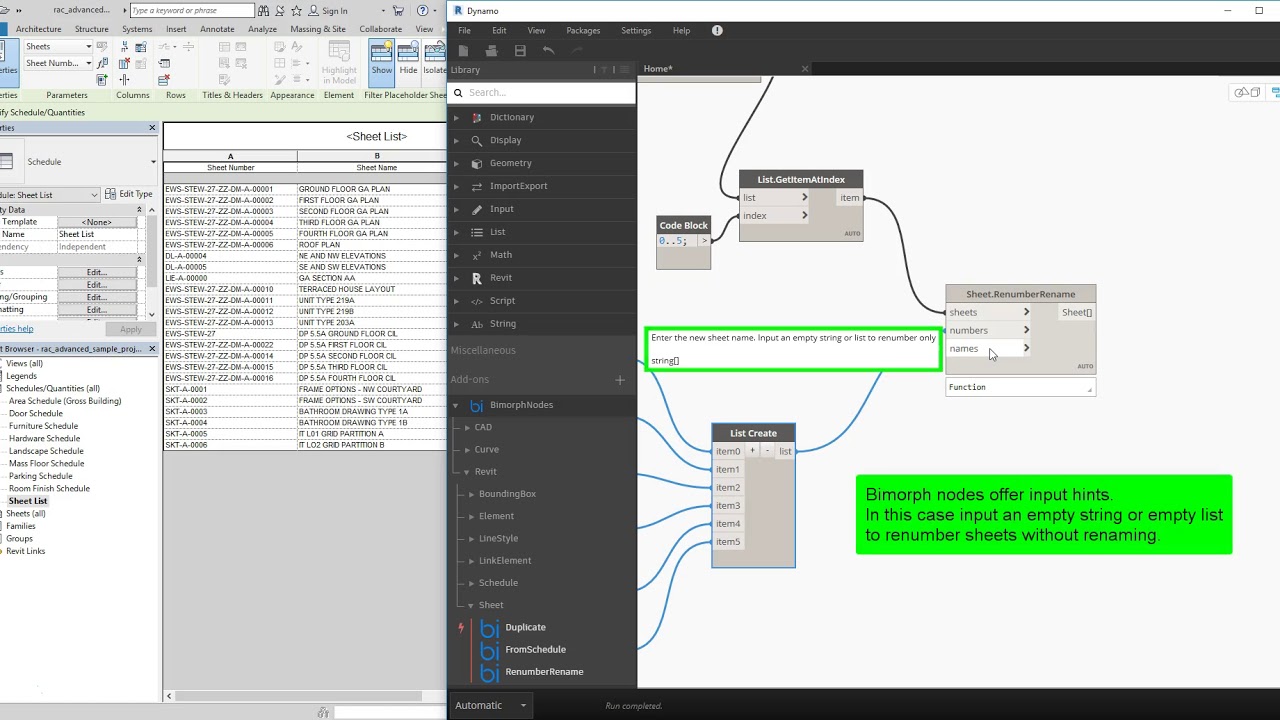Open Dynamo Edit menu
The width and height of the screenshot is (1280, 720).
[x=499, y=31]
